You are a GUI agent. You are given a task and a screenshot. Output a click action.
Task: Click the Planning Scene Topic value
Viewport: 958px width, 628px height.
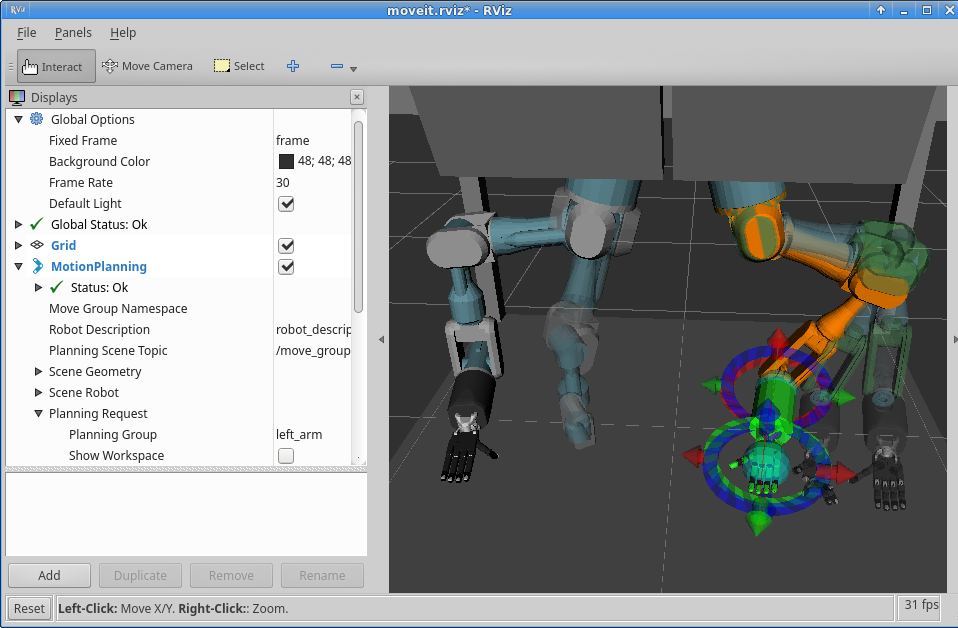(313, 351)
